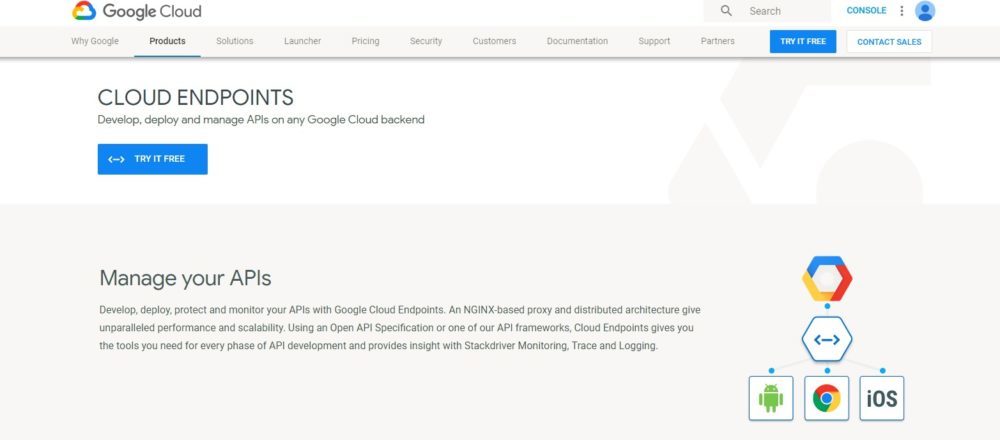
Task: Click Try It Free in the navigation bar
Action: coord(803,41)
